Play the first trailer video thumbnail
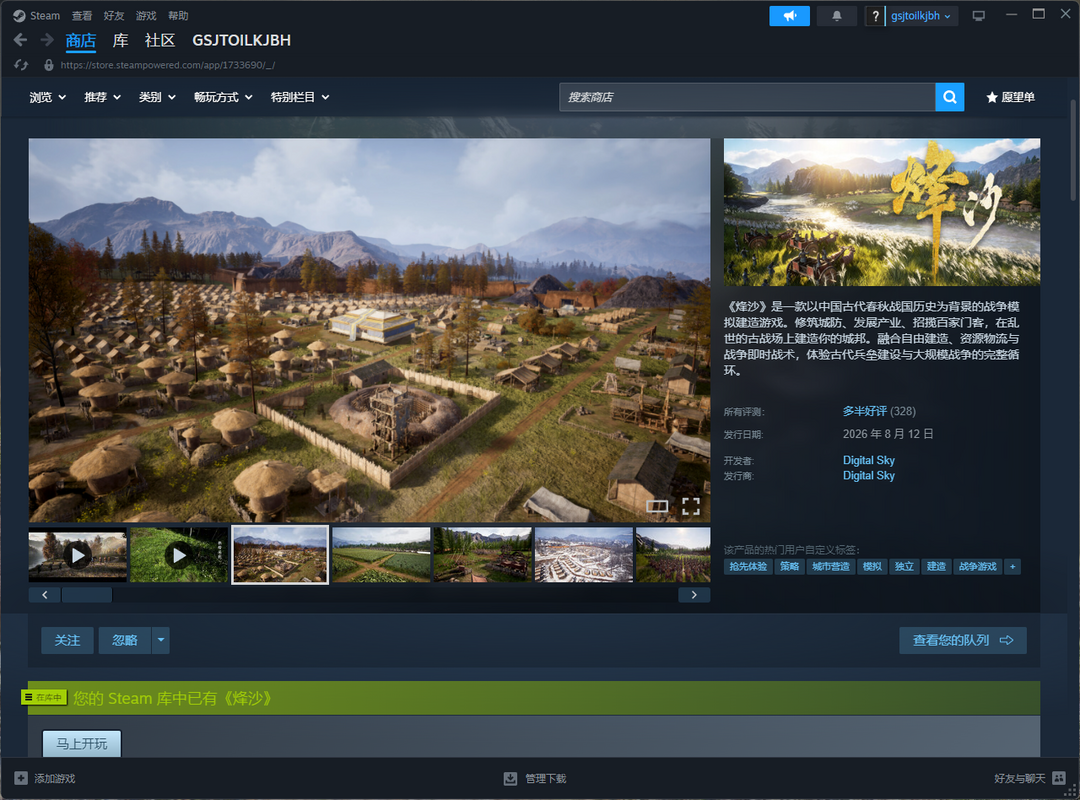Viewport: 1080px width, 800px height. pos(78,555)
